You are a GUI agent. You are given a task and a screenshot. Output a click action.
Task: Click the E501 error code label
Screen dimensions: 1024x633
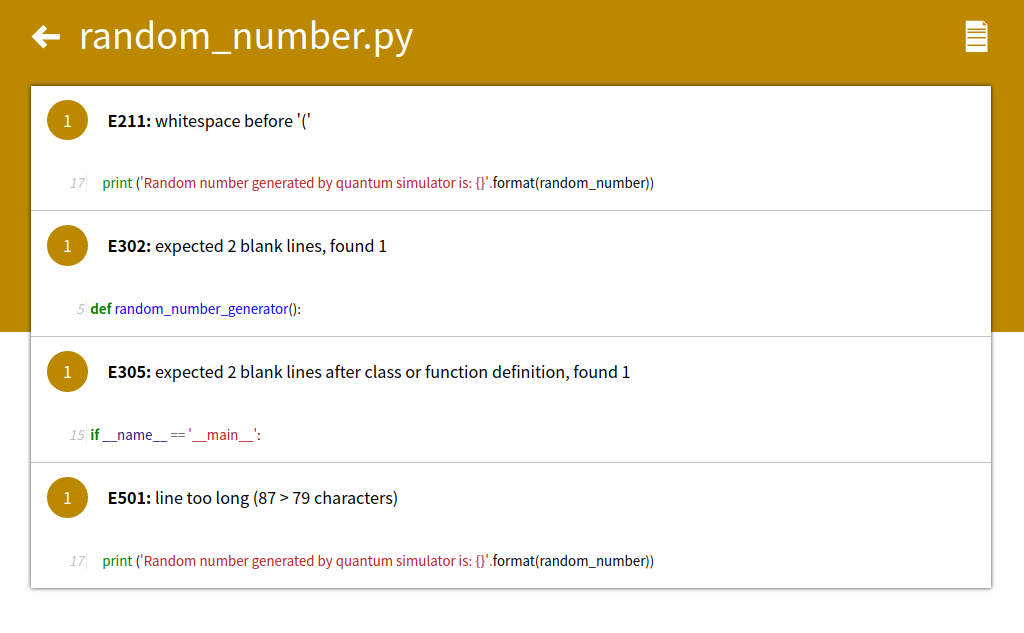(x=129, y=498)
